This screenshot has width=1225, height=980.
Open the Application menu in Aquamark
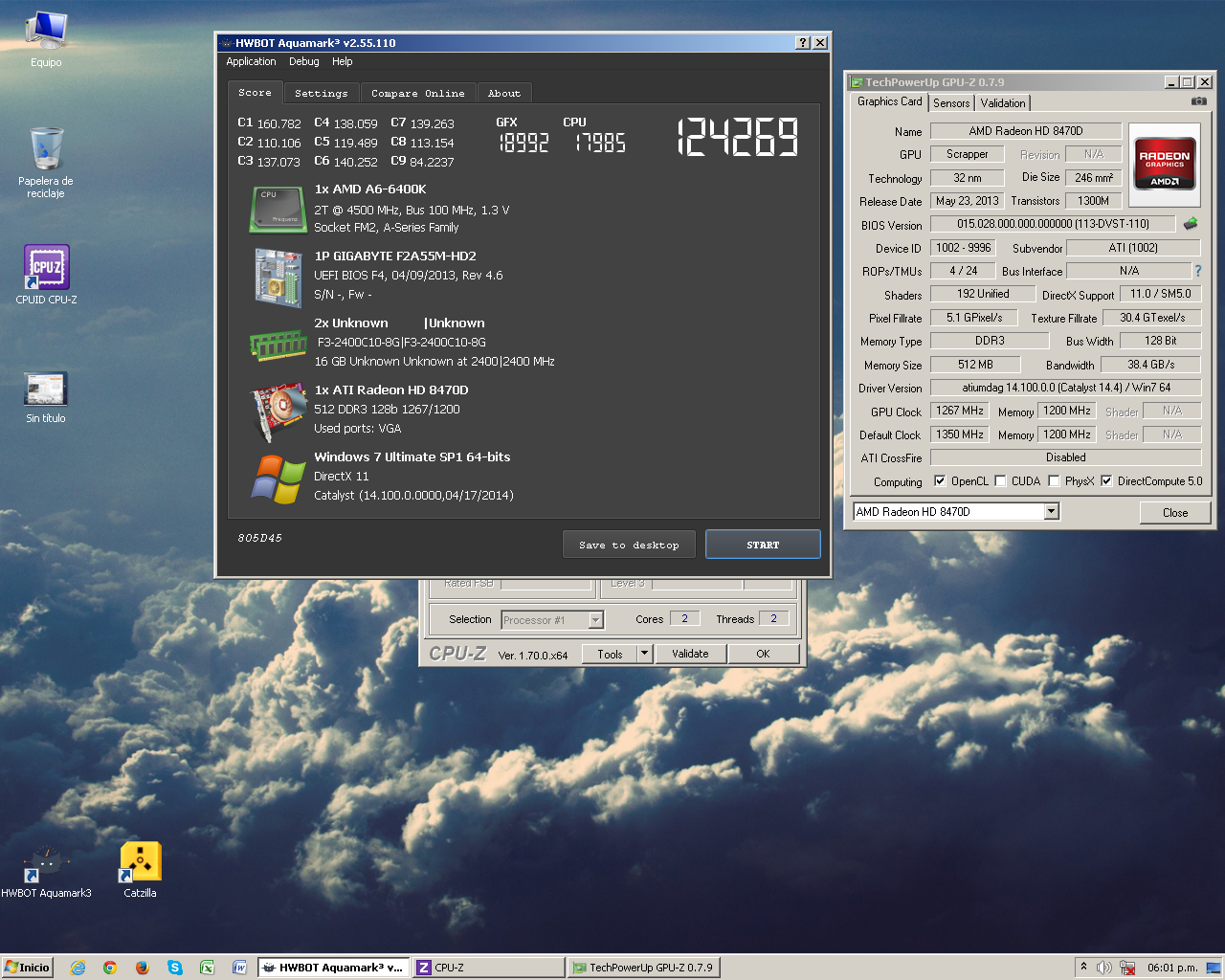[x=251, y=61]
